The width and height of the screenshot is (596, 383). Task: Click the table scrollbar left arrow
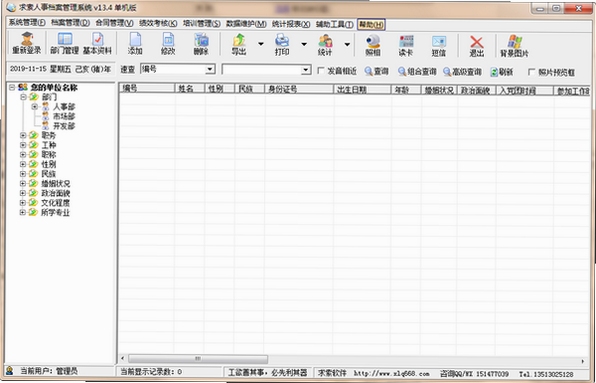coord(122,359)
